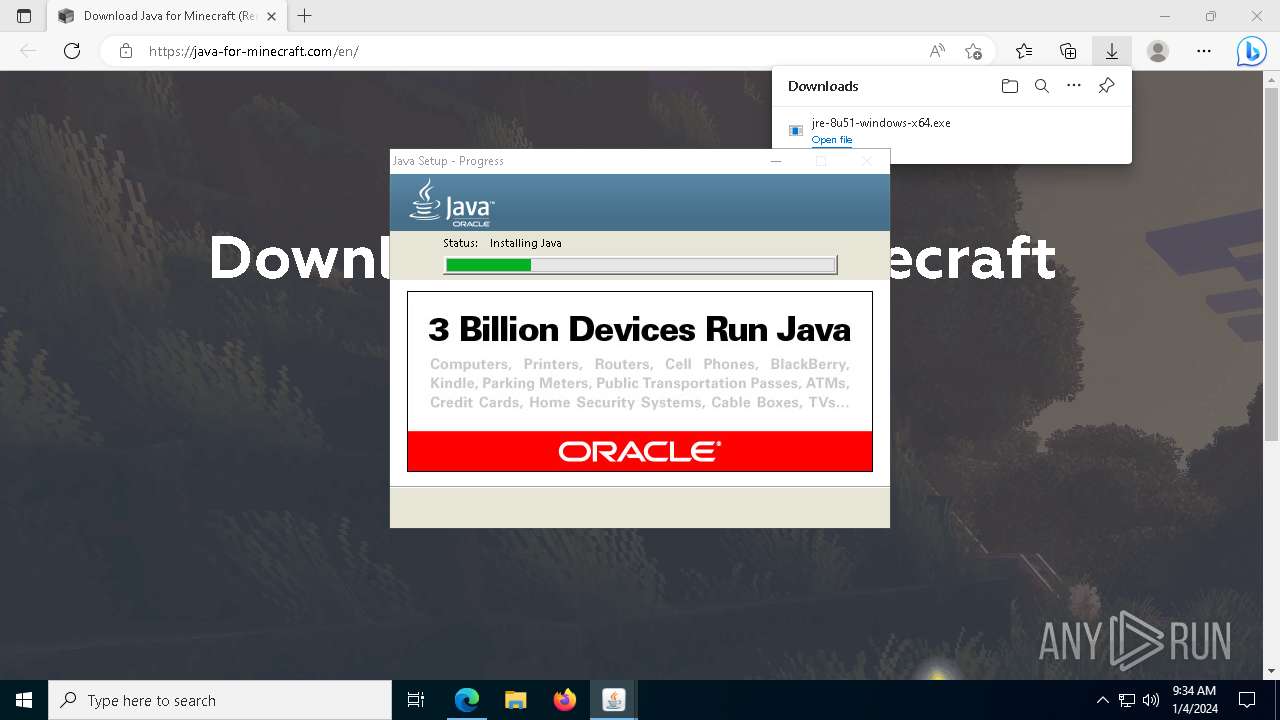1280x720 pixels.
Task: Minimize the Edge browser window
Action: coord(1165,16)
